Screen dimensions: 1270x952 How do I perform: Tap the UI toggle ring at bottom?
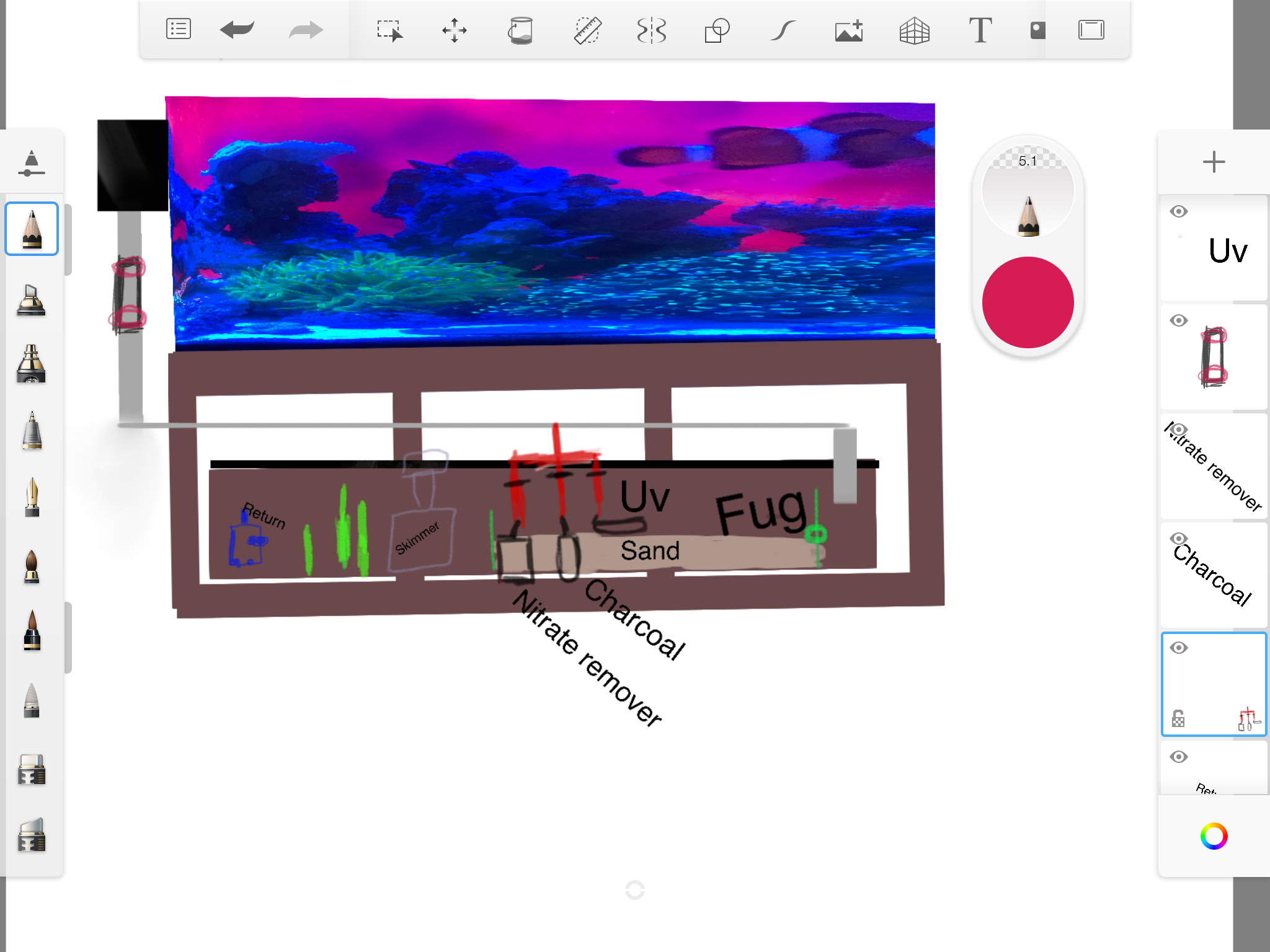(x=635, y=890)
